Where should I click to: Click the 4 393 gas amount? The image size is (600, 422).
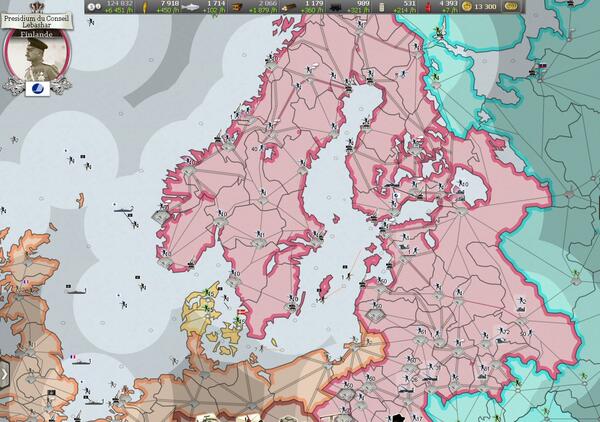click(448, 3)
